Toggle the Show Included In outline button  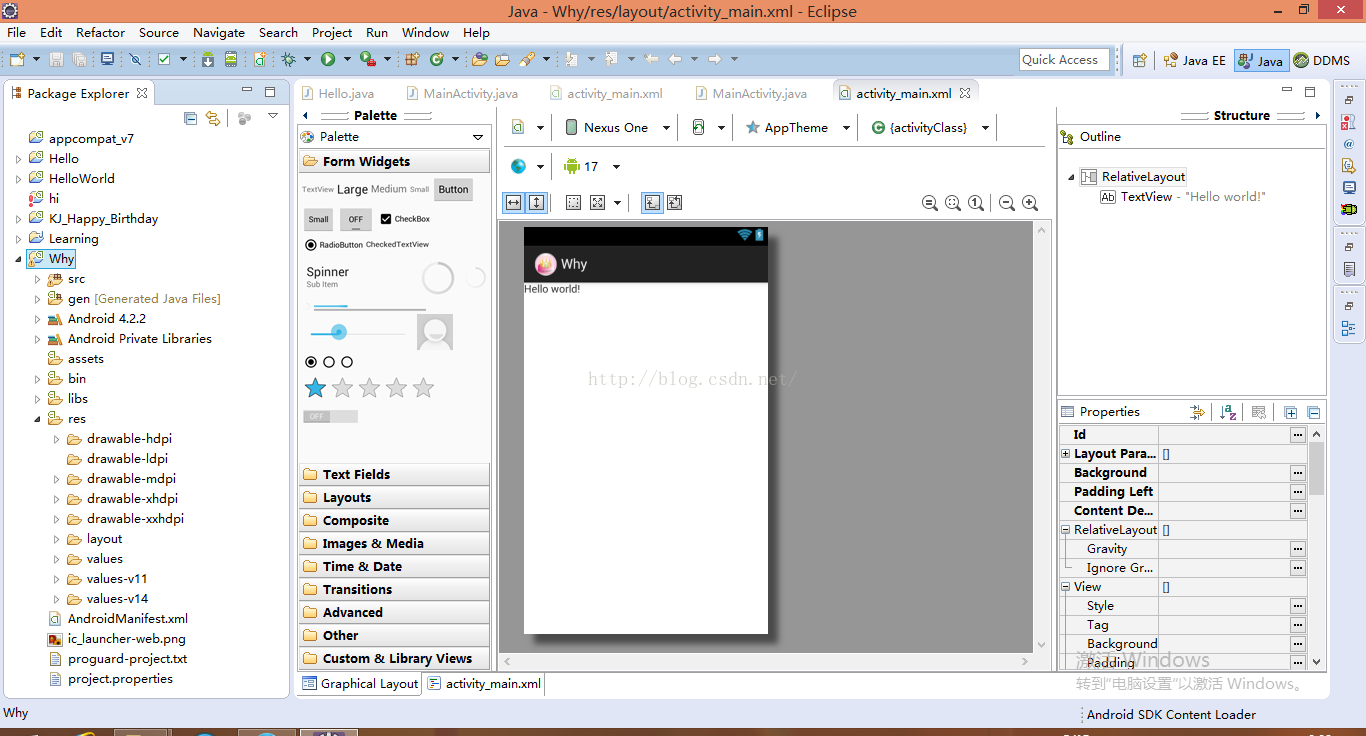pos(651,202)
